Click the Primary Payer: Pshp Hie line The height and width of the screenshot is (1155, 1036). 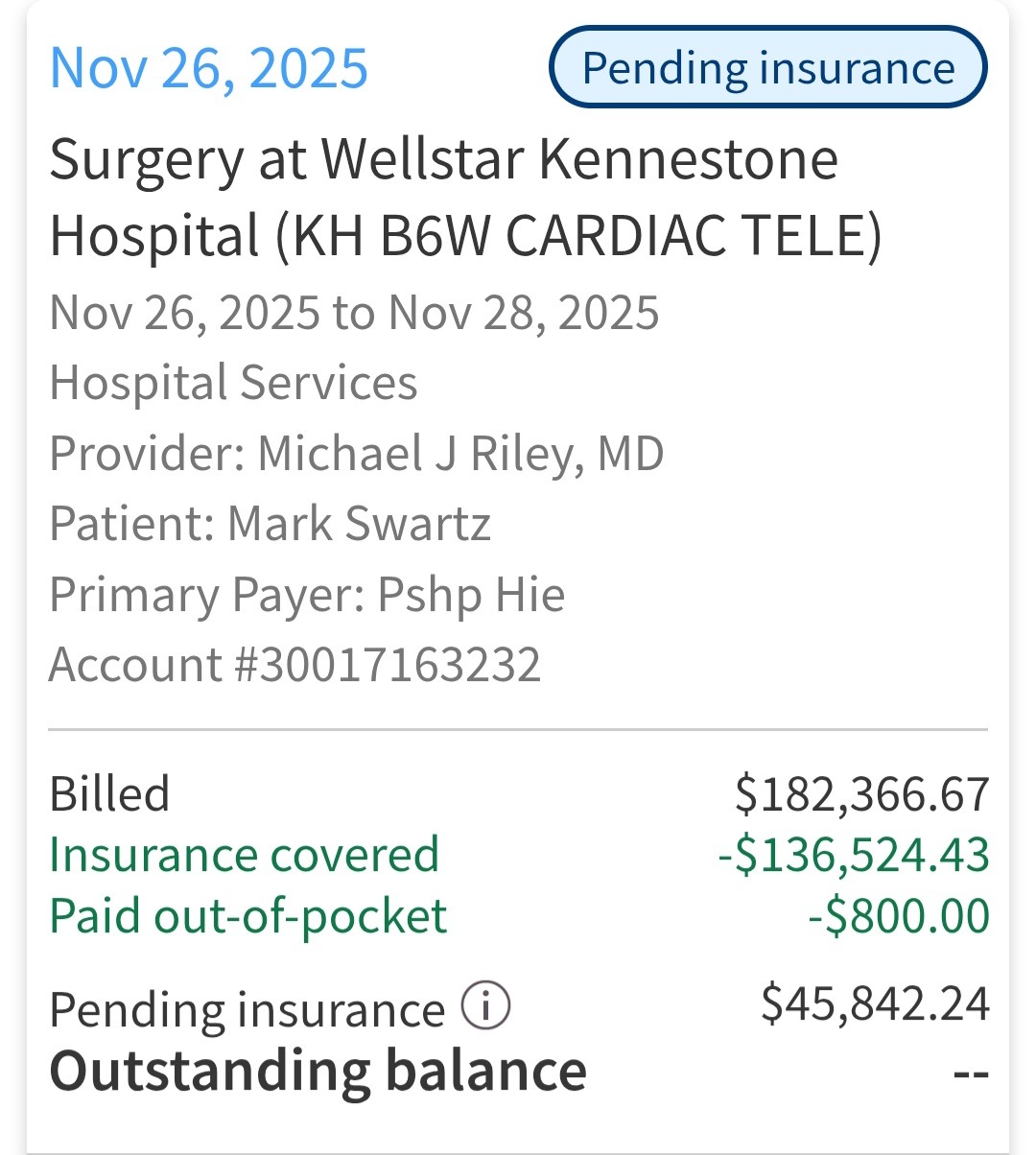(307, 595)
